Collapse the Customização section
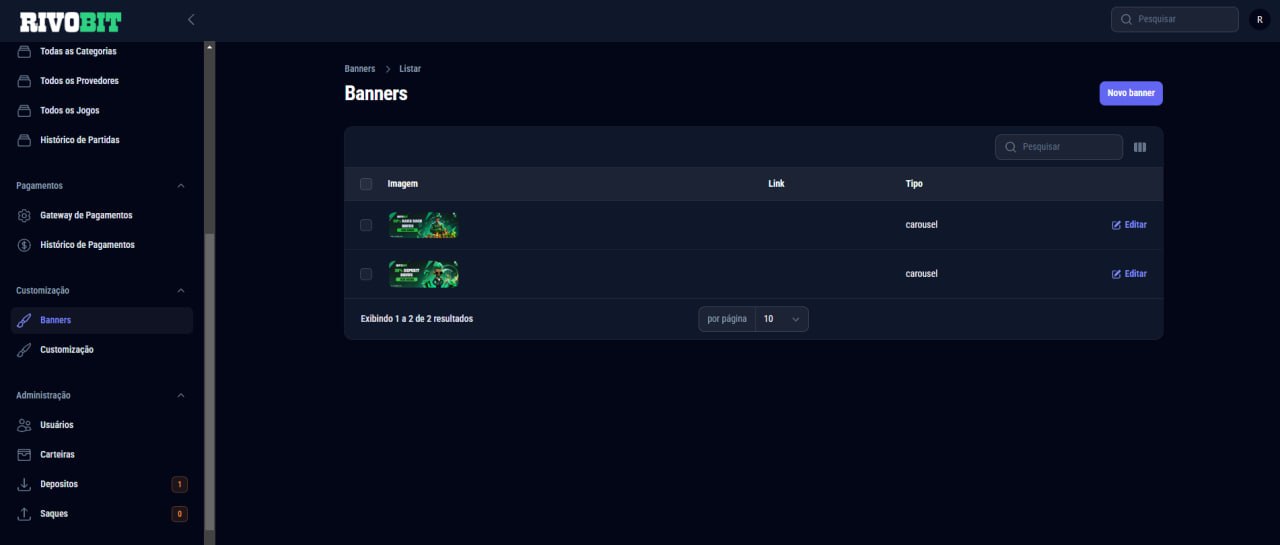Screen dimensions: 1280x545 click(x=181, y=291)
